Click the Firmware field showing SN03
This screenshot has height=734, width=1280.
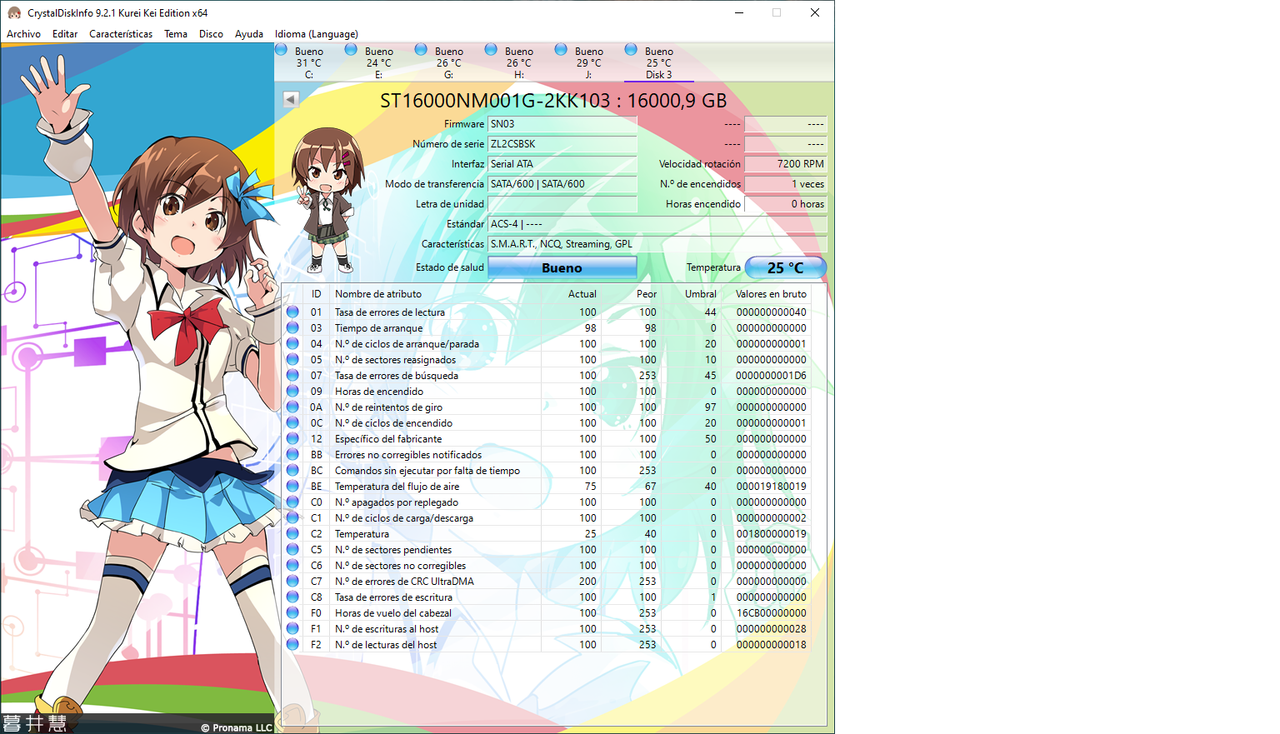tap(562, 124)
